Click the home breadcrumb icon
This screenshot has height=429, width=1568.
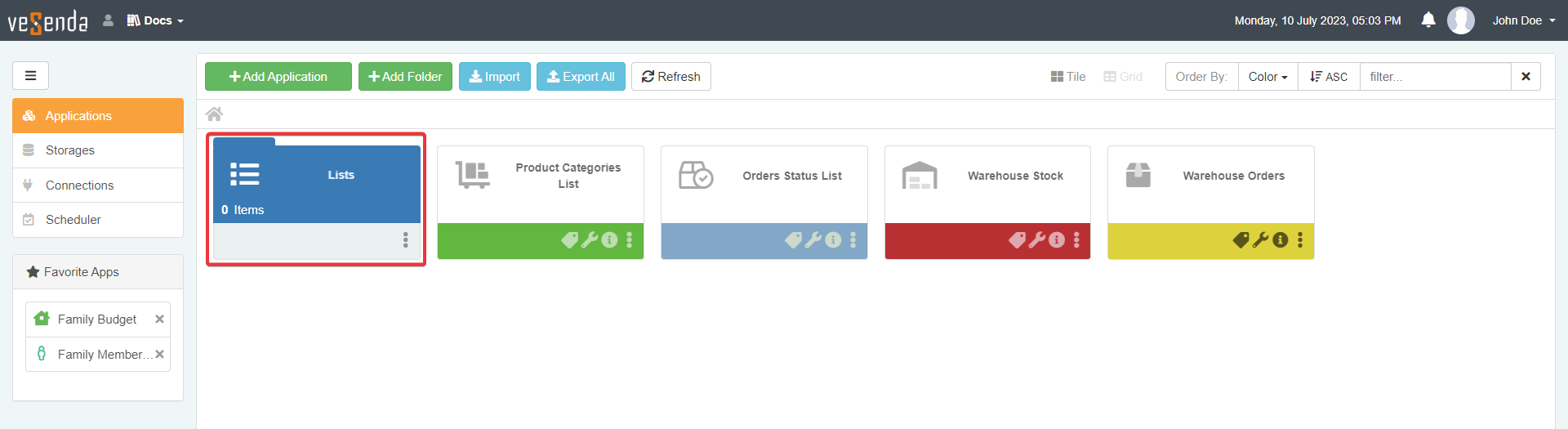pyautogui.click(x=214, y=114)
